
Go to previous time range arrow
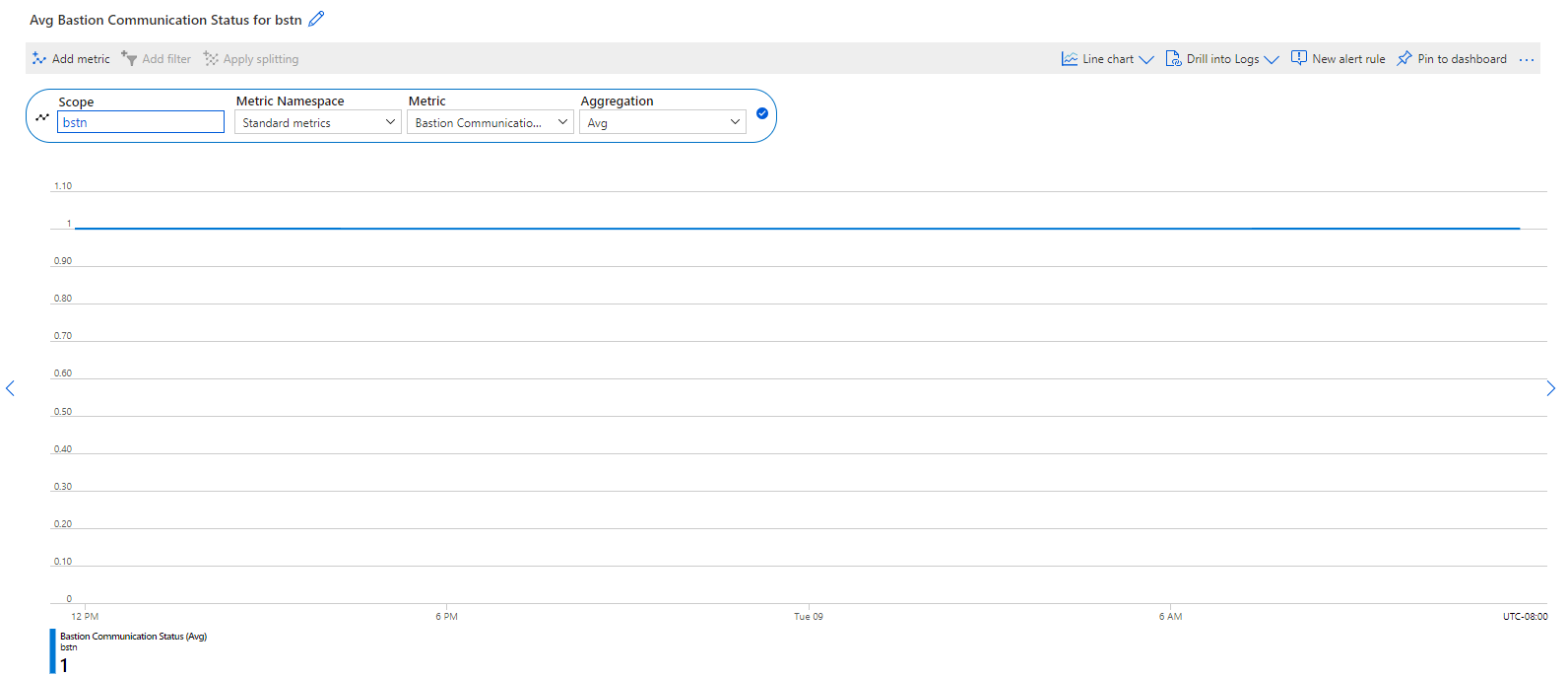point(10,388)
